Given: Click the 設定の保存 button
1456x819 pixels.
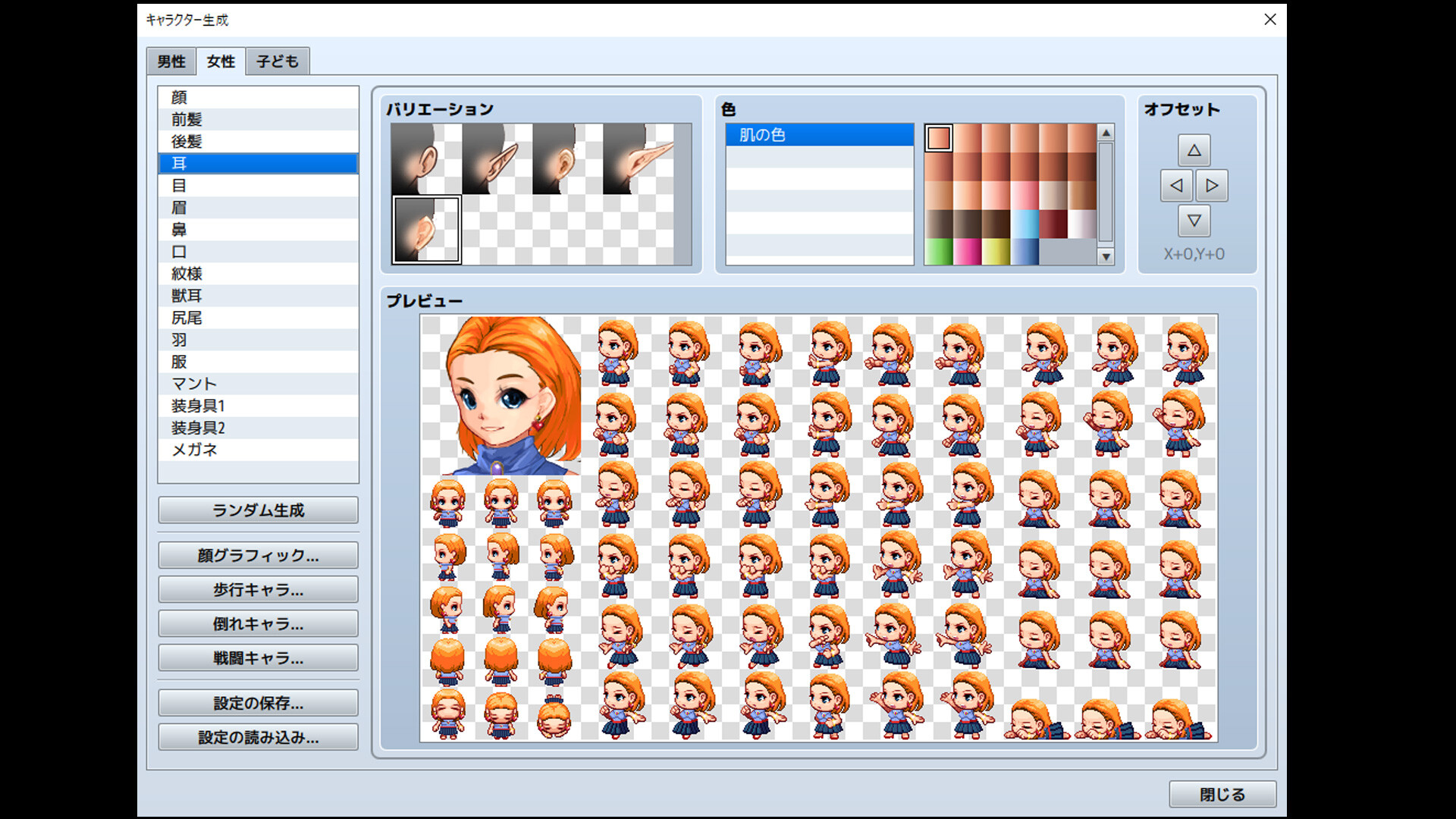Looking at the screenshot, I should pyautogui.click(x=258, y=703).
